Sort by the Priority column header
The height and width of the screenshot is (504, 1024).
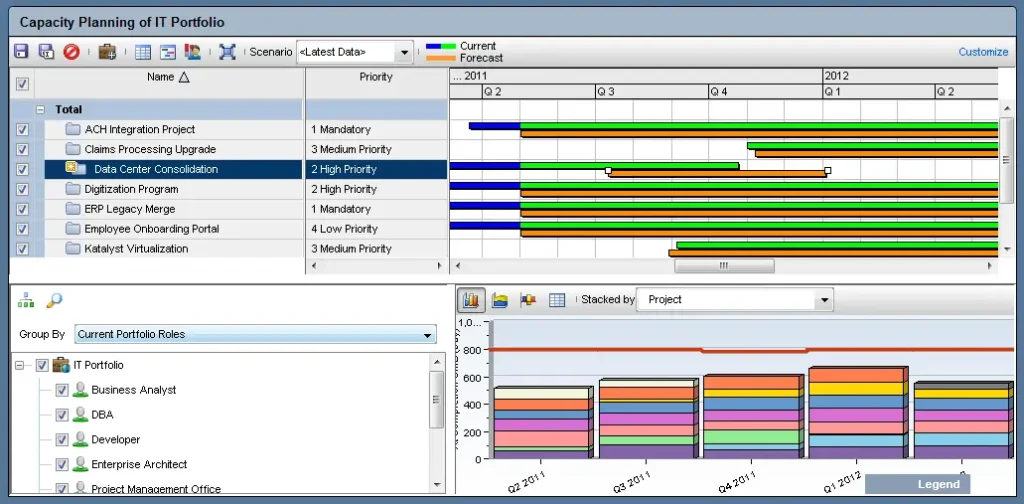pyautogui.click(x=376, y=77)
